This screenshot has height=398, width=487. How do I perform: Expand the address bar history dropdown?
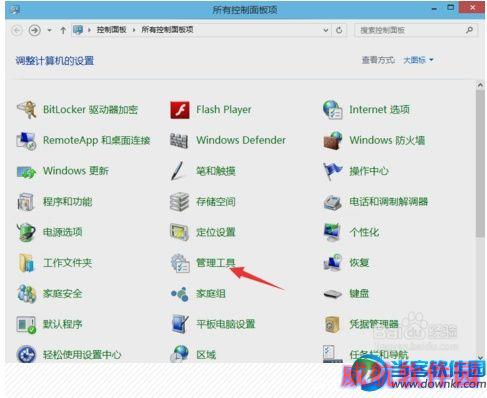click(x=326, y=30)
